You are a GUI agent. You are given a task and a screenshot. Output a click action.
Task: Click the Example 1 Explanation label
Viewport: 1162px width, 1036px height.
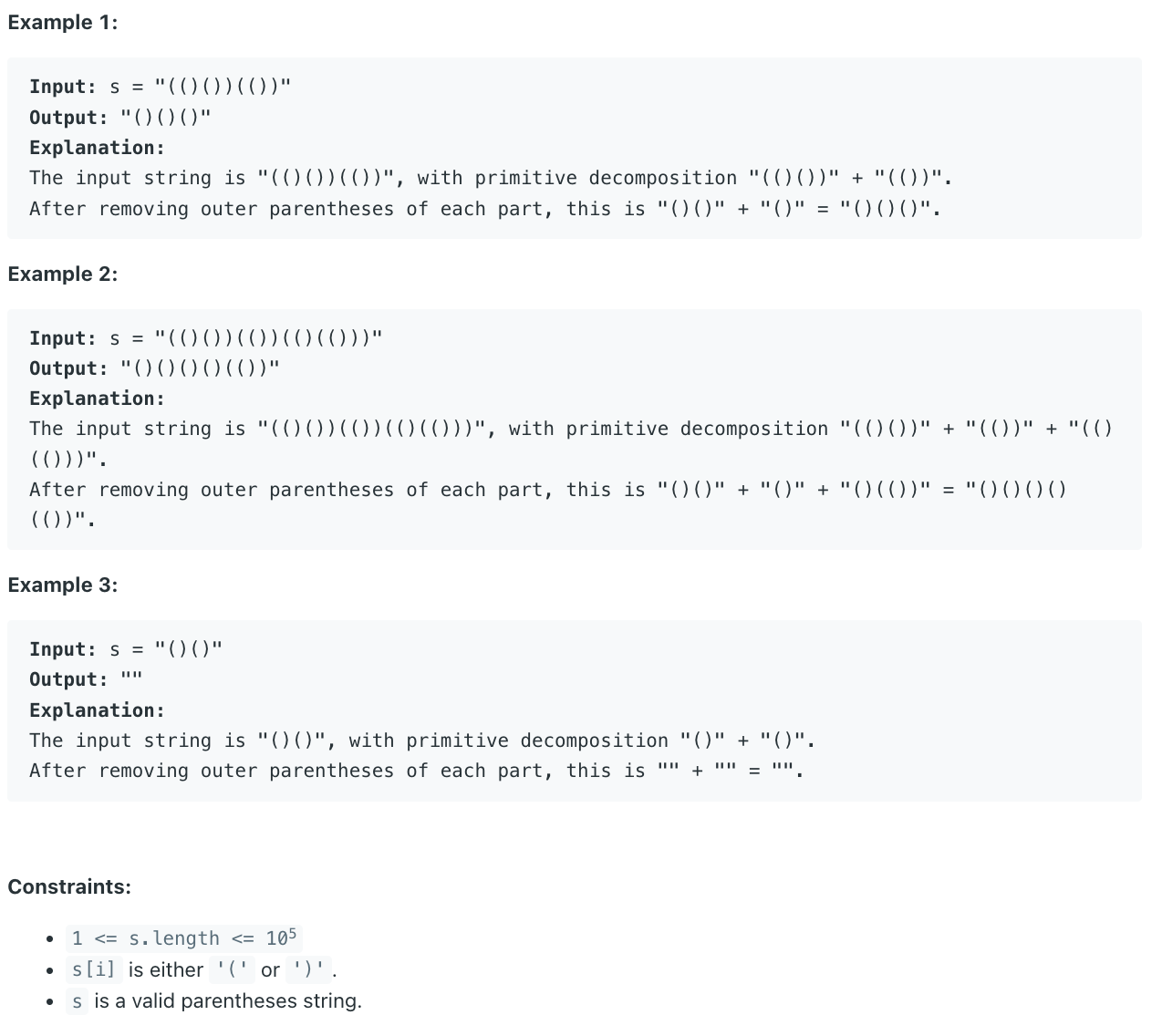coord(98,148)
